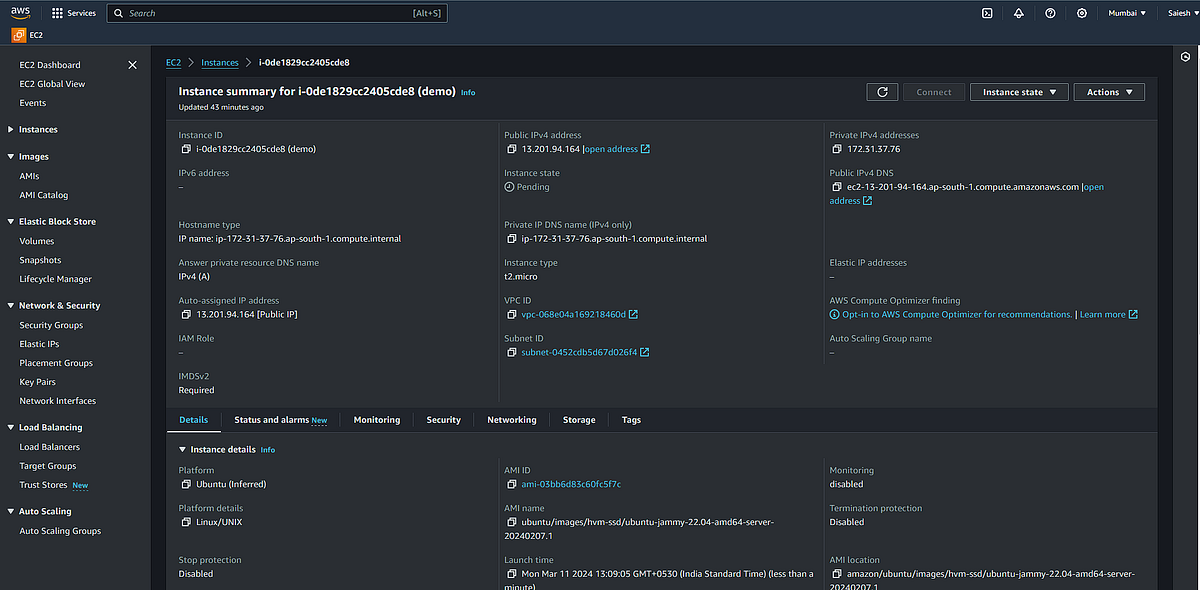1200x590 pixels.
Task: Open the Actions dropdown
Action: coord(1108,91)
